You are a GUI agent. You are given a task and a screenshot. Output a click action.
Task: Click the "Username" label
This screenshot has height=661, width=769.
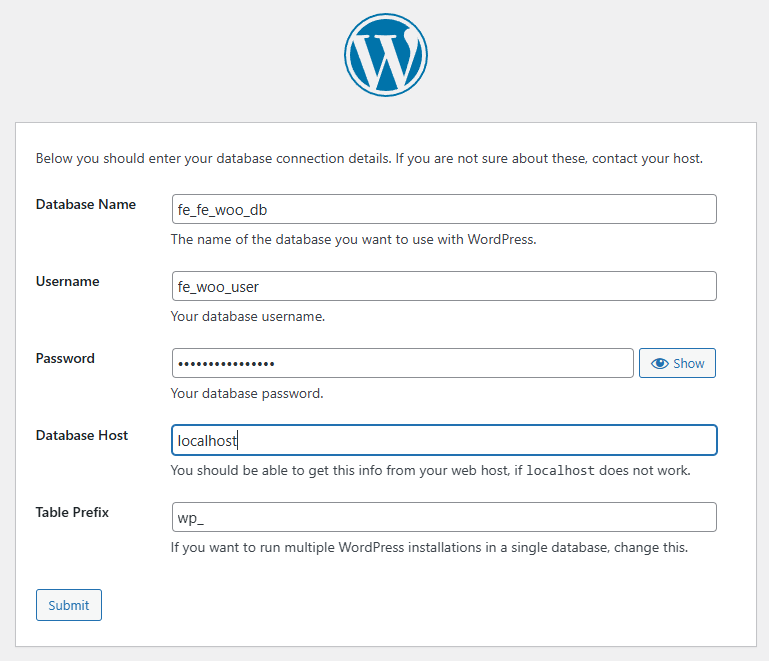tap(67, 281)
